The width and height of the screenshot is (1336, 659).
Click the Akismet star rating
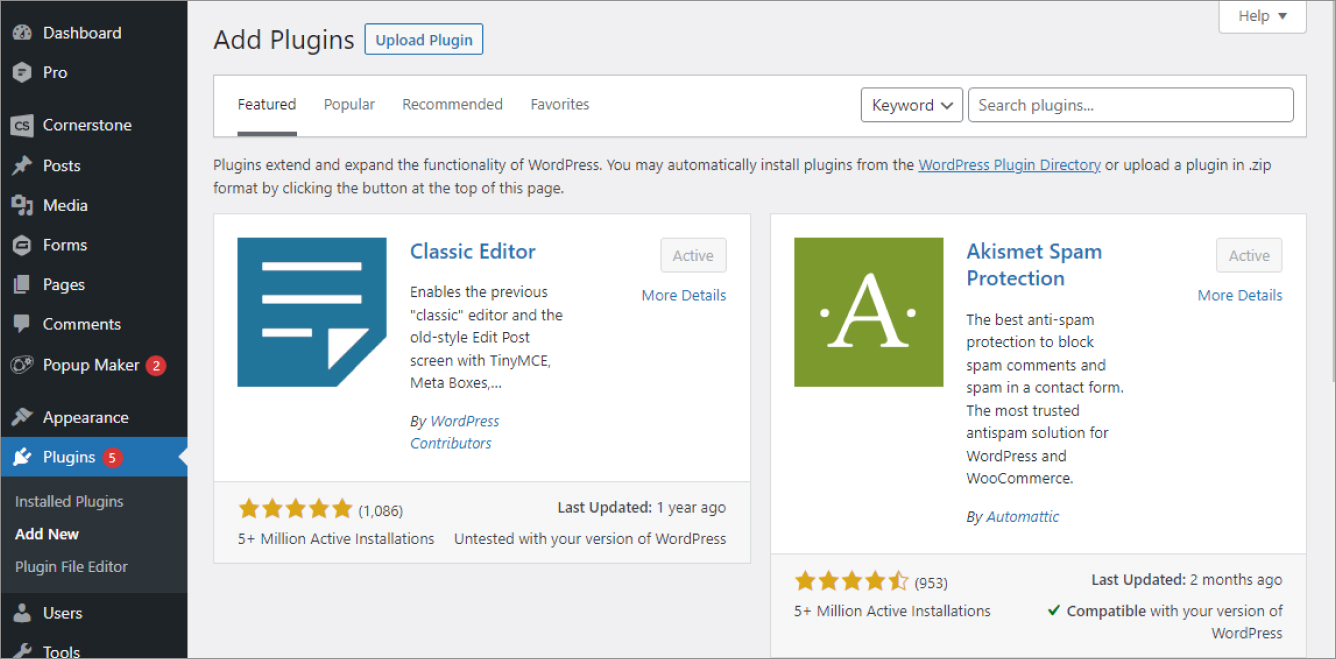tap(852, 581)
